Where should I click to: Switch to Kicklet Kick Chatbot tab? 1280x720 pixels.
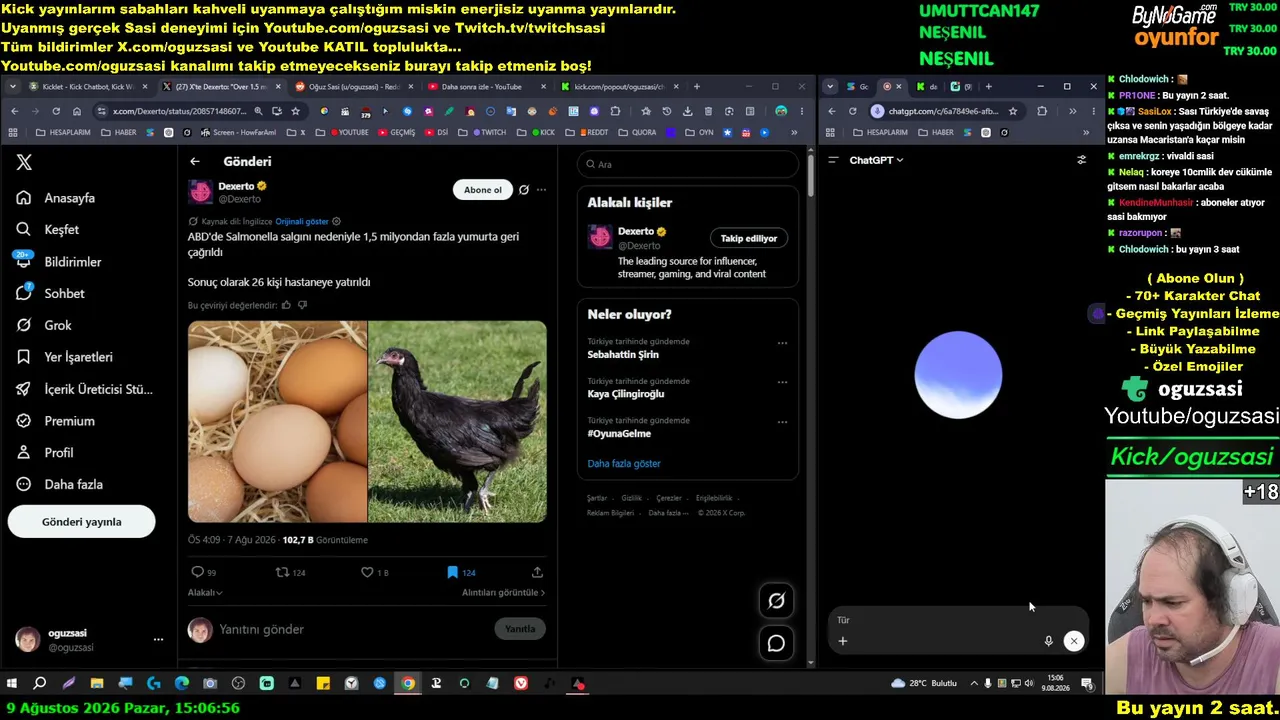(x=88, y=87)
